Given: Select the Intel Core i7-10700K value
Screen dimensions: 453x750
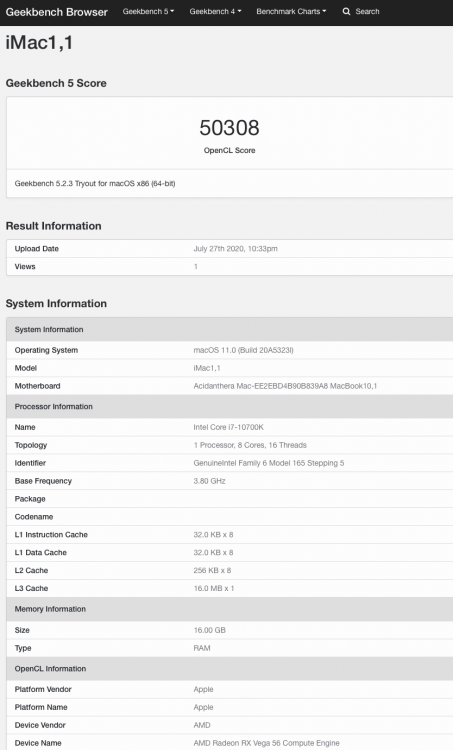Looking at the screenshot, I should coord(229,427).
